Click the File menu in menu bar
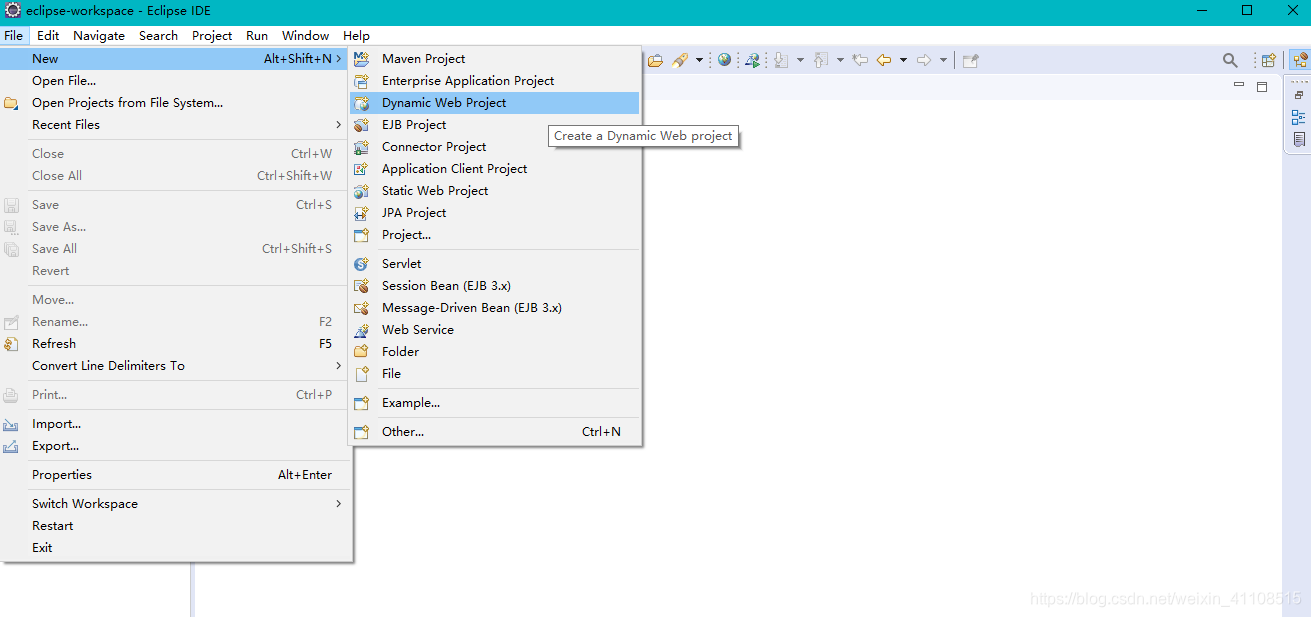 click(x=13, y=35)
